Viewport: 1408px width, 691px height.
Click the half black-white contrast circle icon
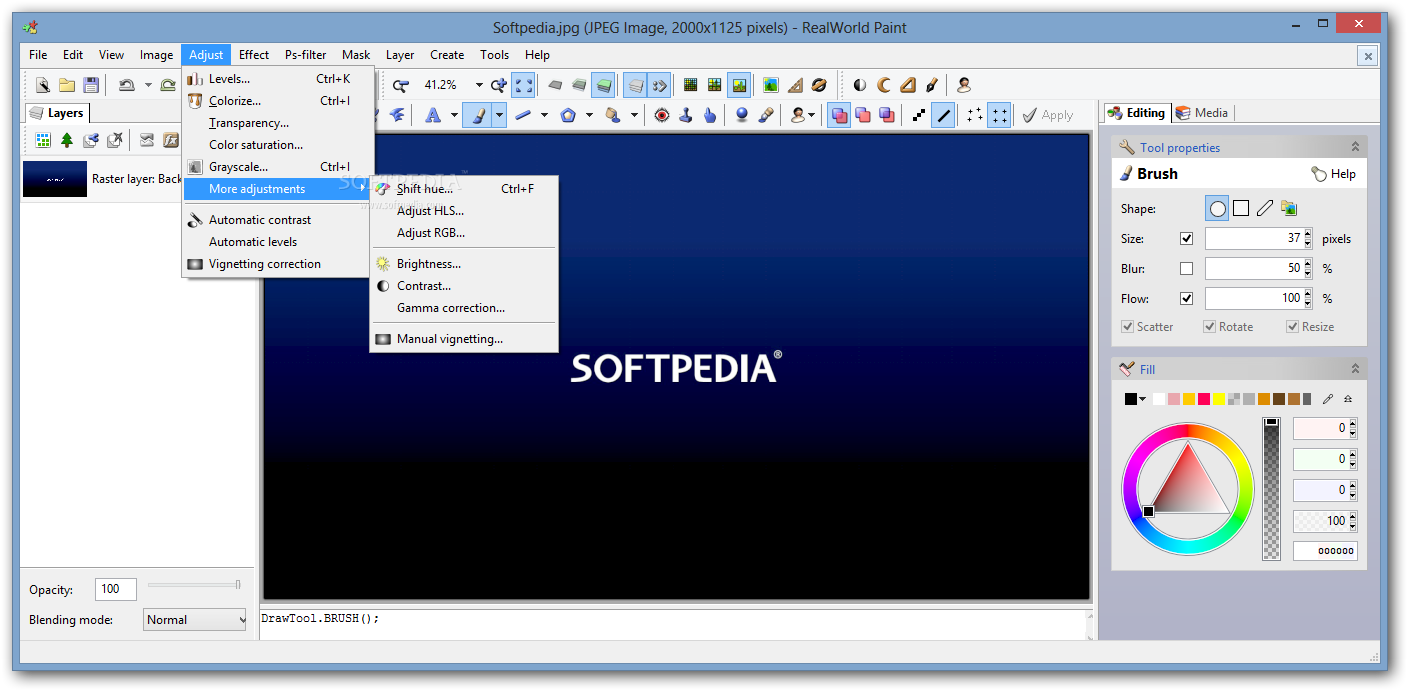859,85
